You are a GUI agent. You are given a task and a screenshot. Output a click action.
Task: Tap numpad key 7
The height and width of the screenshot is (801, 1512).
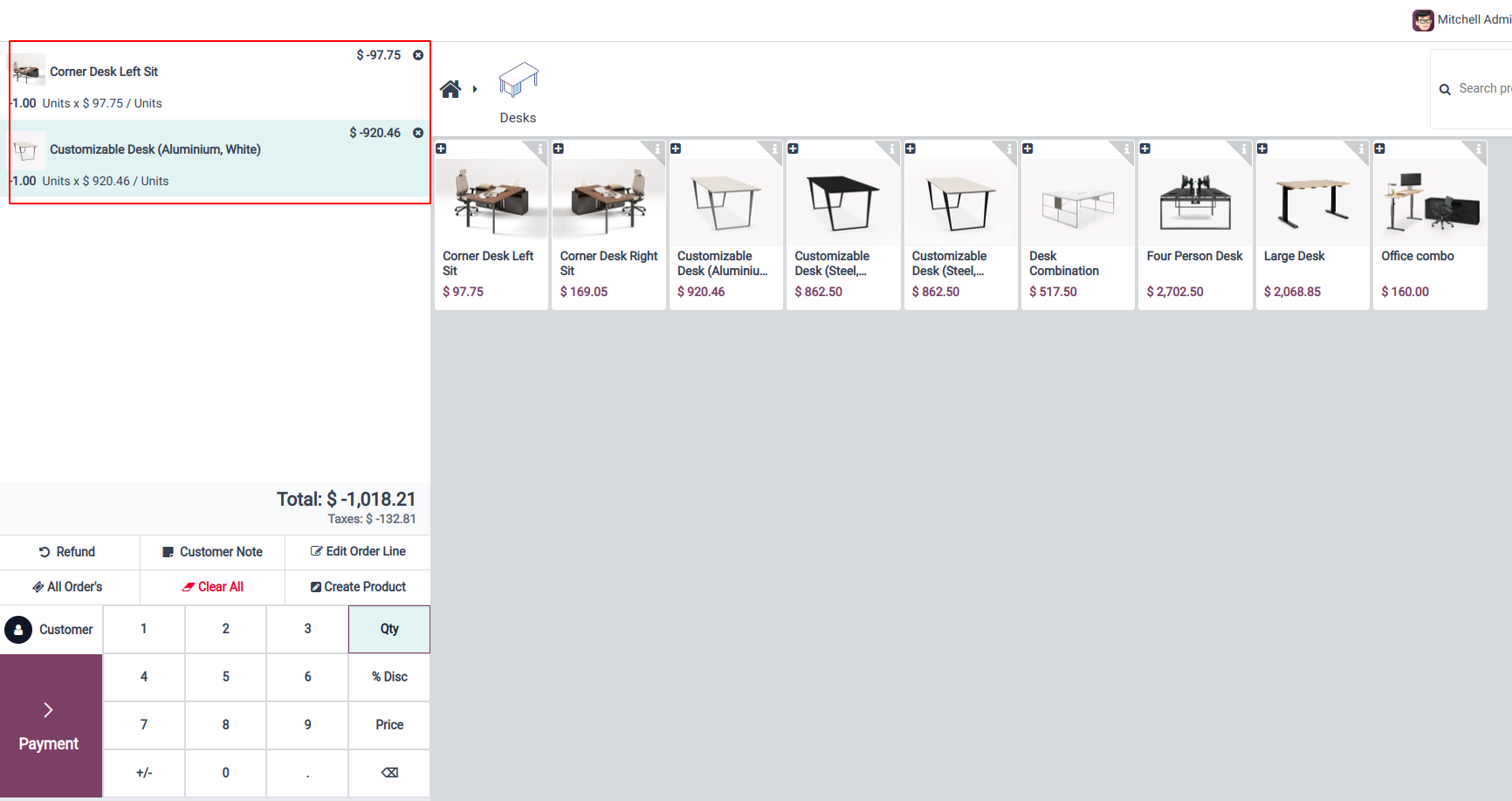point(144,725)
